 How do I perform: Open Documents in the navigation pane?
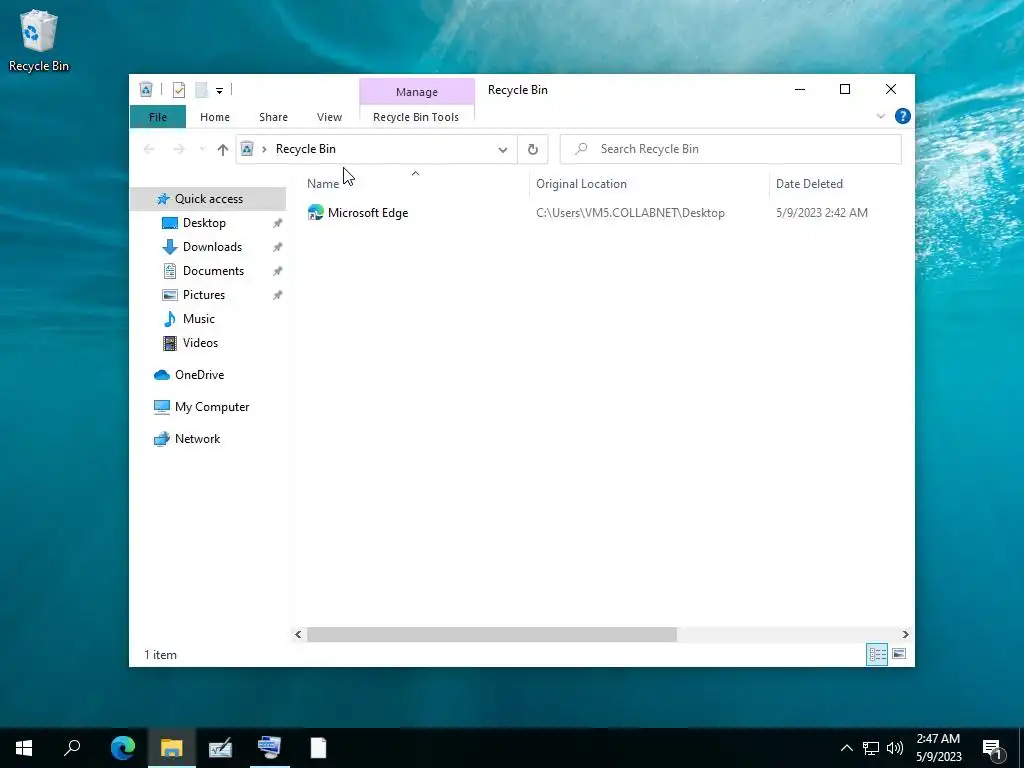[x=213, y=271]
